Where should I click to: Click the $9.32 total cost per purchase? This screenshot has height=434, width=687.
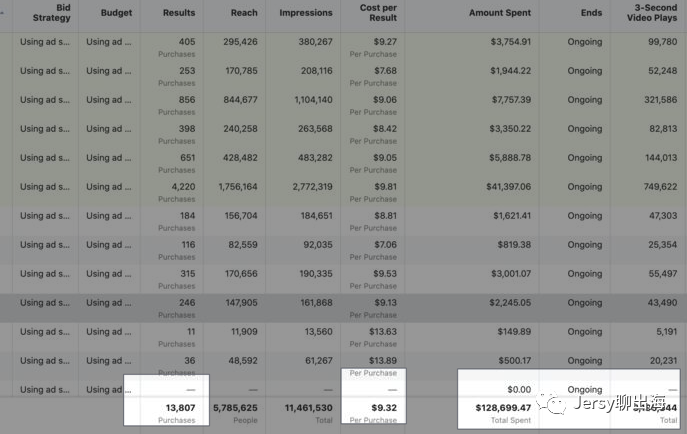[382, 408]
